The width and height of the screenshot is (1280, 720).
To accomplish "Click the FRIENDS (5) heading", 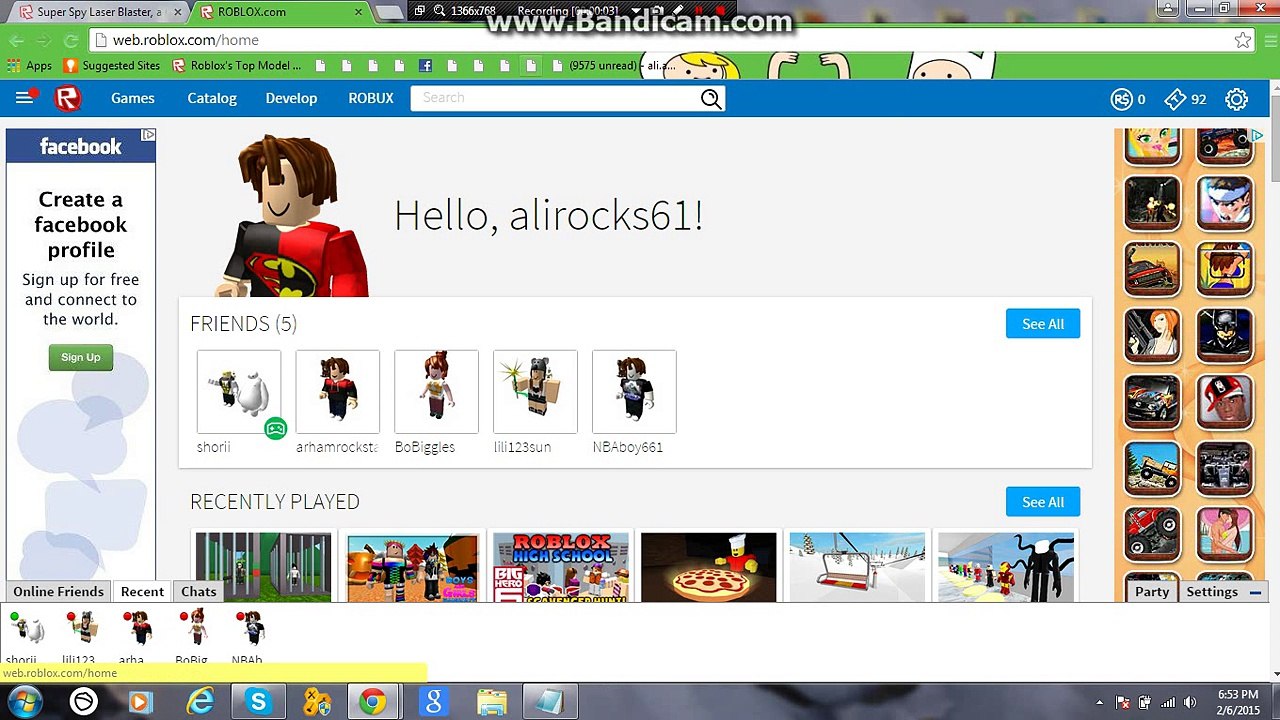I will (243, 324).
